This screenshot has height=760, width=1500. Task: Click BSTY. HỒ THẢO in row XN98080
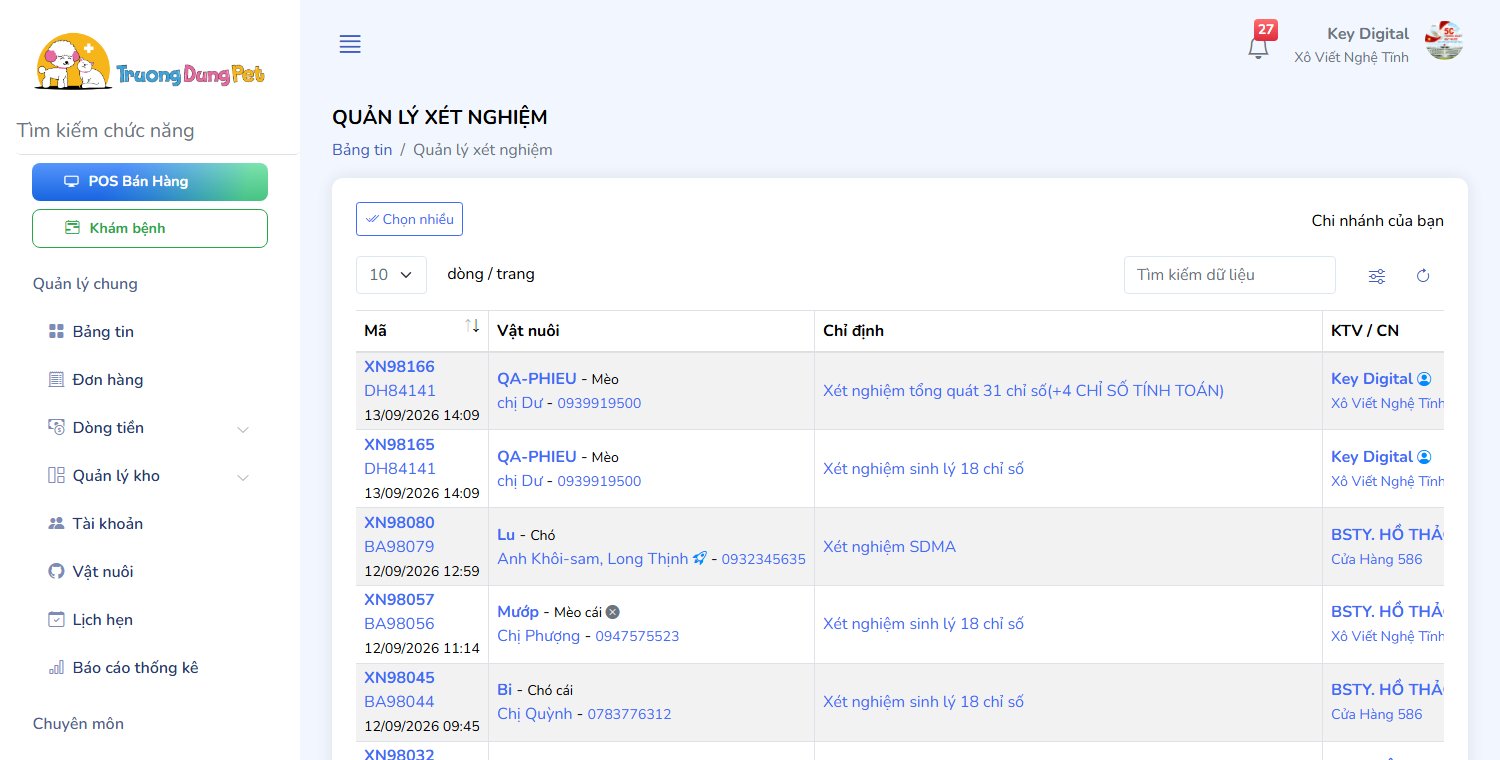click(1387, 535)
